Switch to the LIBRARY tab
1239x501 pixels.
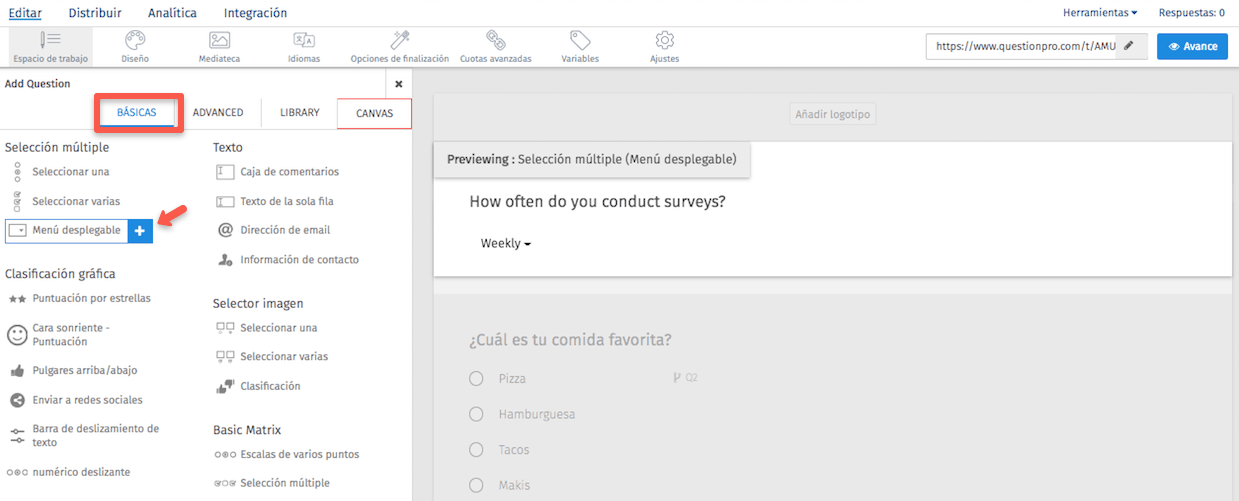299,113
